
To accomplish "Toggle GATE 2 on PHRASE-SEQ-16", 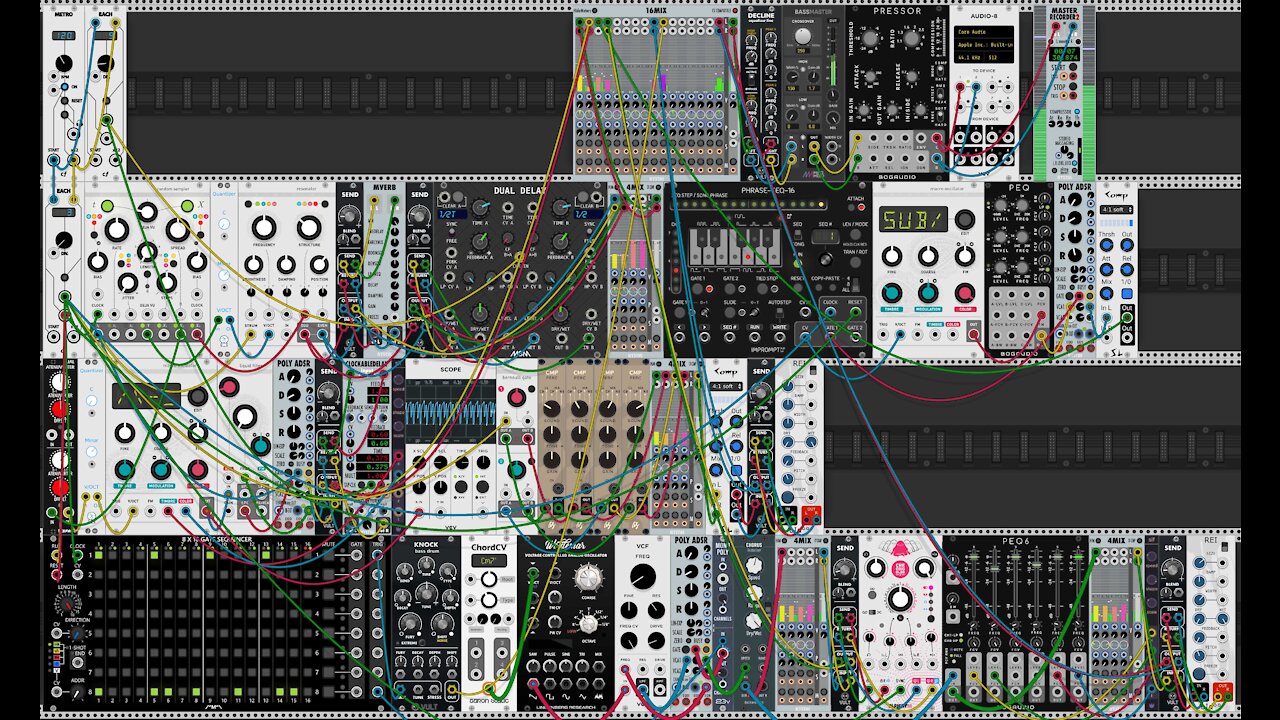I will tap(730, 289).
